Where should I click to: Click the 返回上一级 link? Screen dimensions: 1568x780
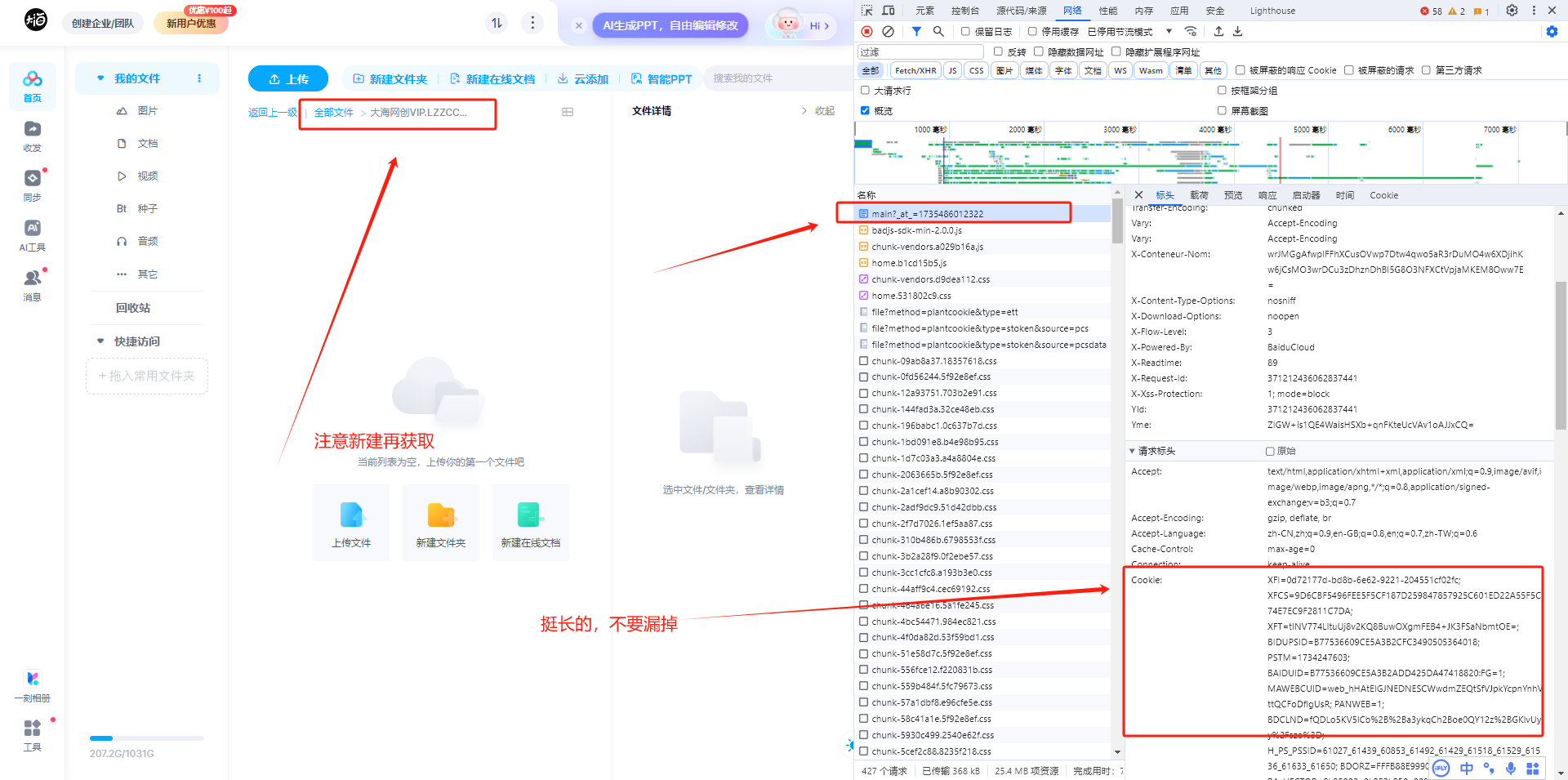pyautogui.click(x=273, y=113)
